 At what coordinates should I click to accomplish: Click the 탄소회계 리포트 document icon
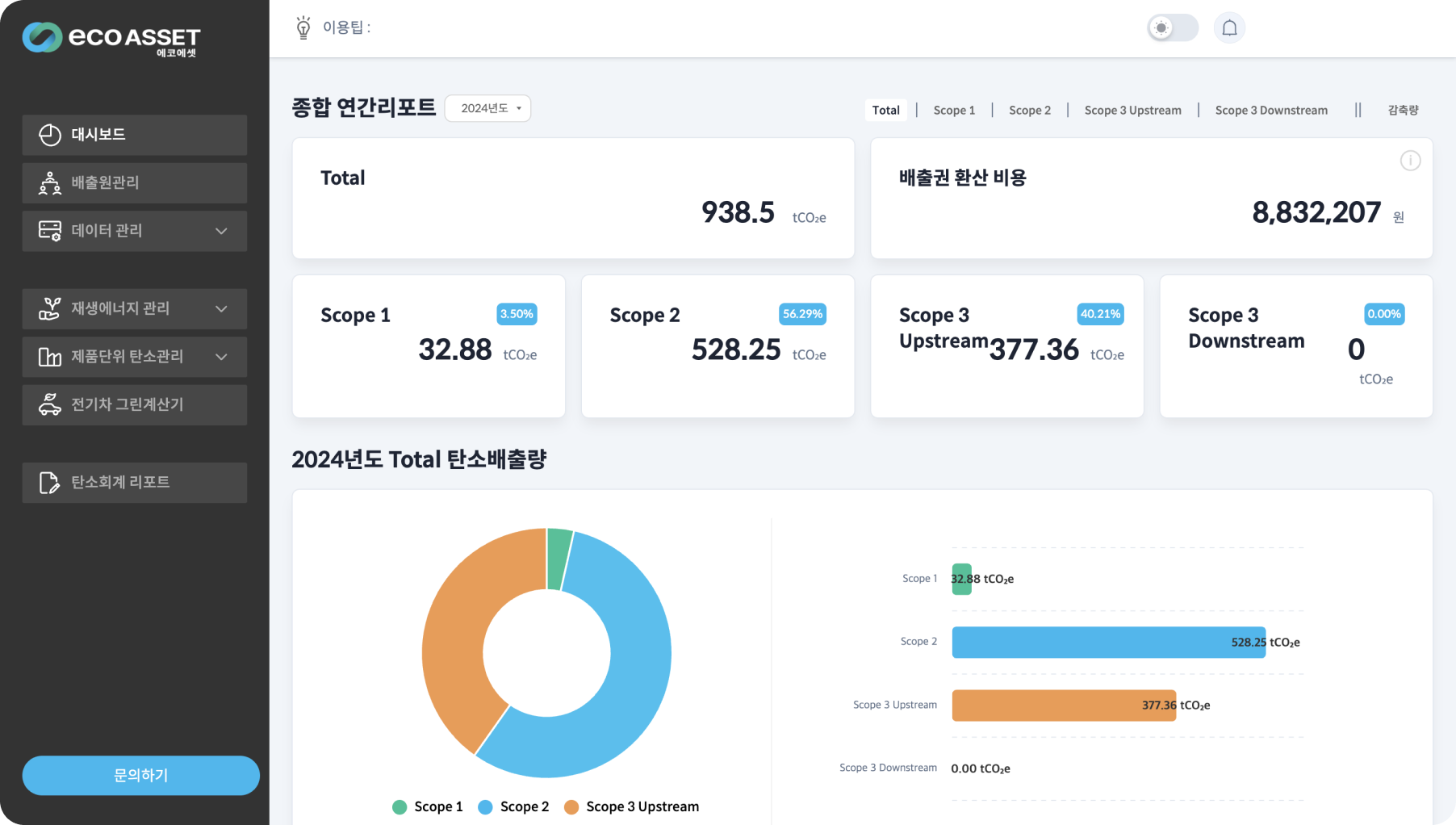click(x=50, y=483)
